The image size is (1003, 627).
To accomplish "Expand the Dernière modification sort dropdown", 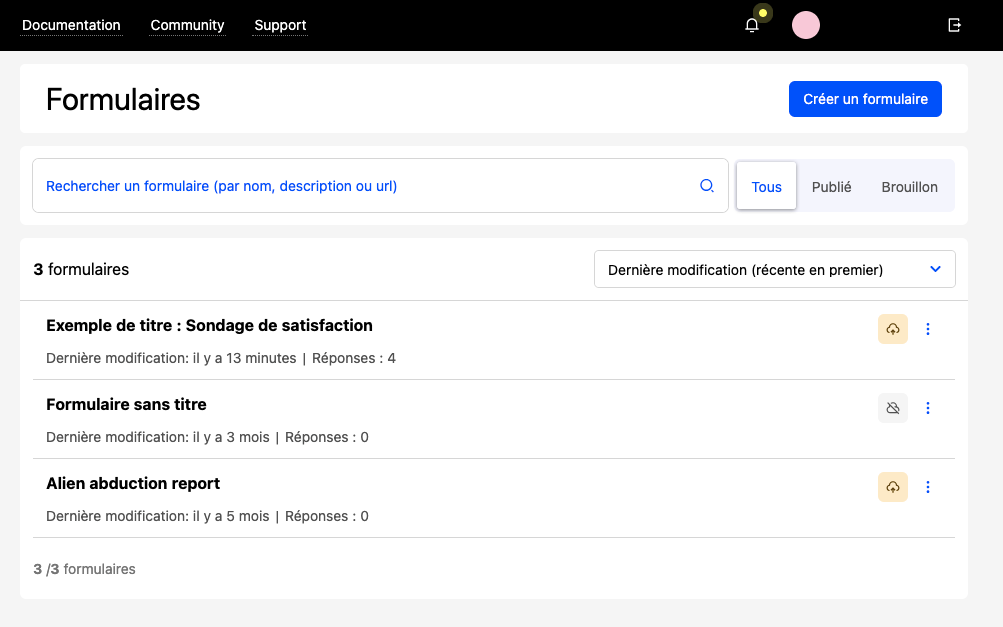I will tap(774, 269).
